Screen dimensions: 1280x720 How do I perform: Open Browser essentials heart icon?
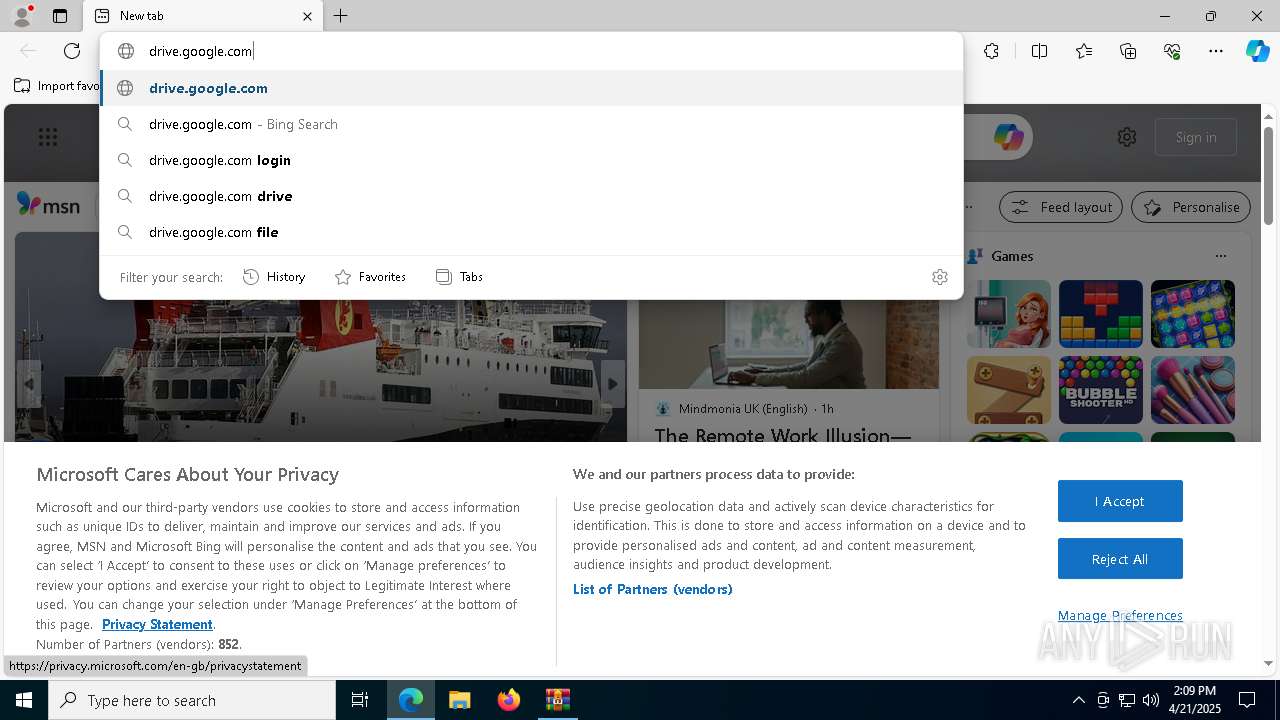[x=1172, y=51]
